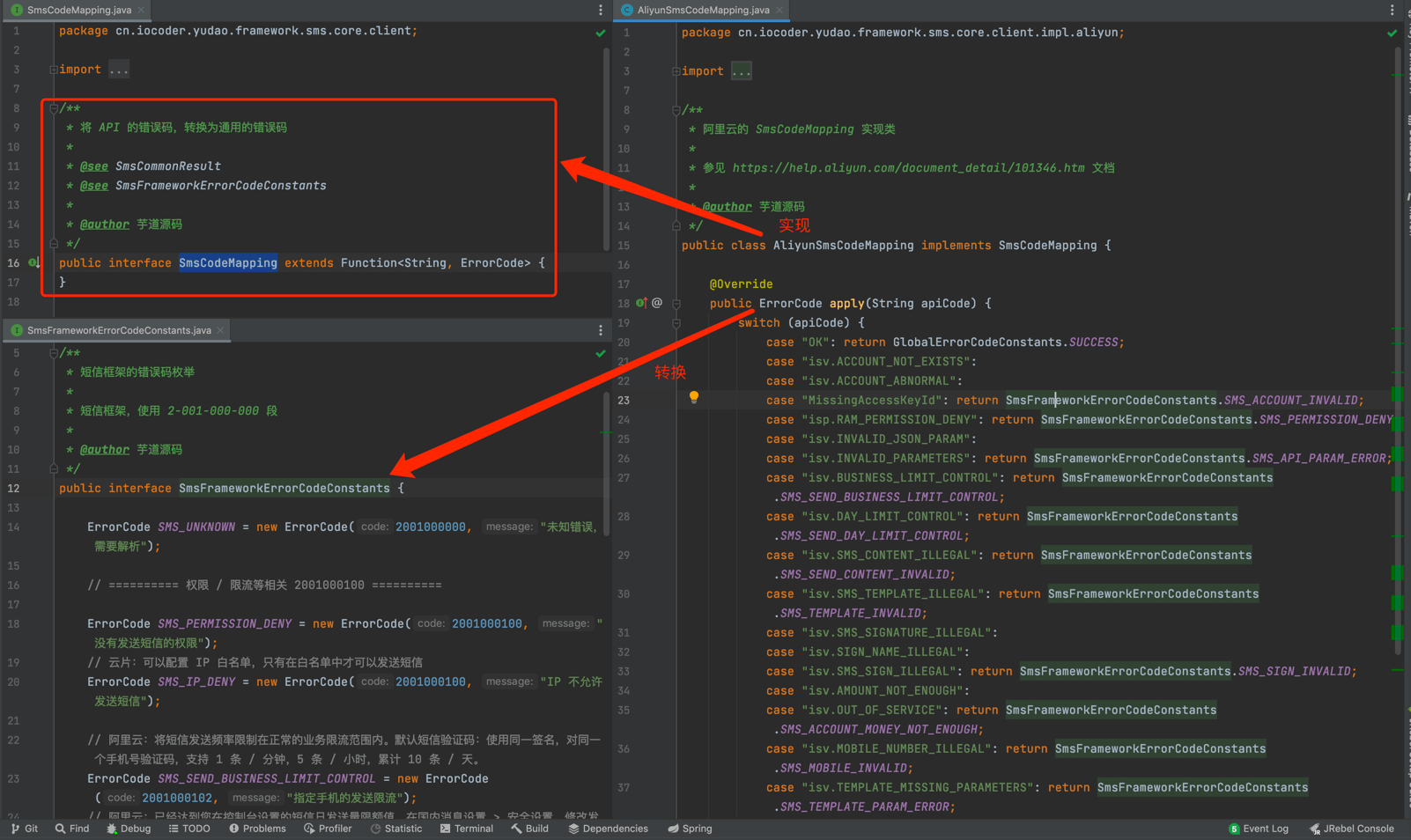Open the Git tool window
1411x840 pixels.
[25, 829]
